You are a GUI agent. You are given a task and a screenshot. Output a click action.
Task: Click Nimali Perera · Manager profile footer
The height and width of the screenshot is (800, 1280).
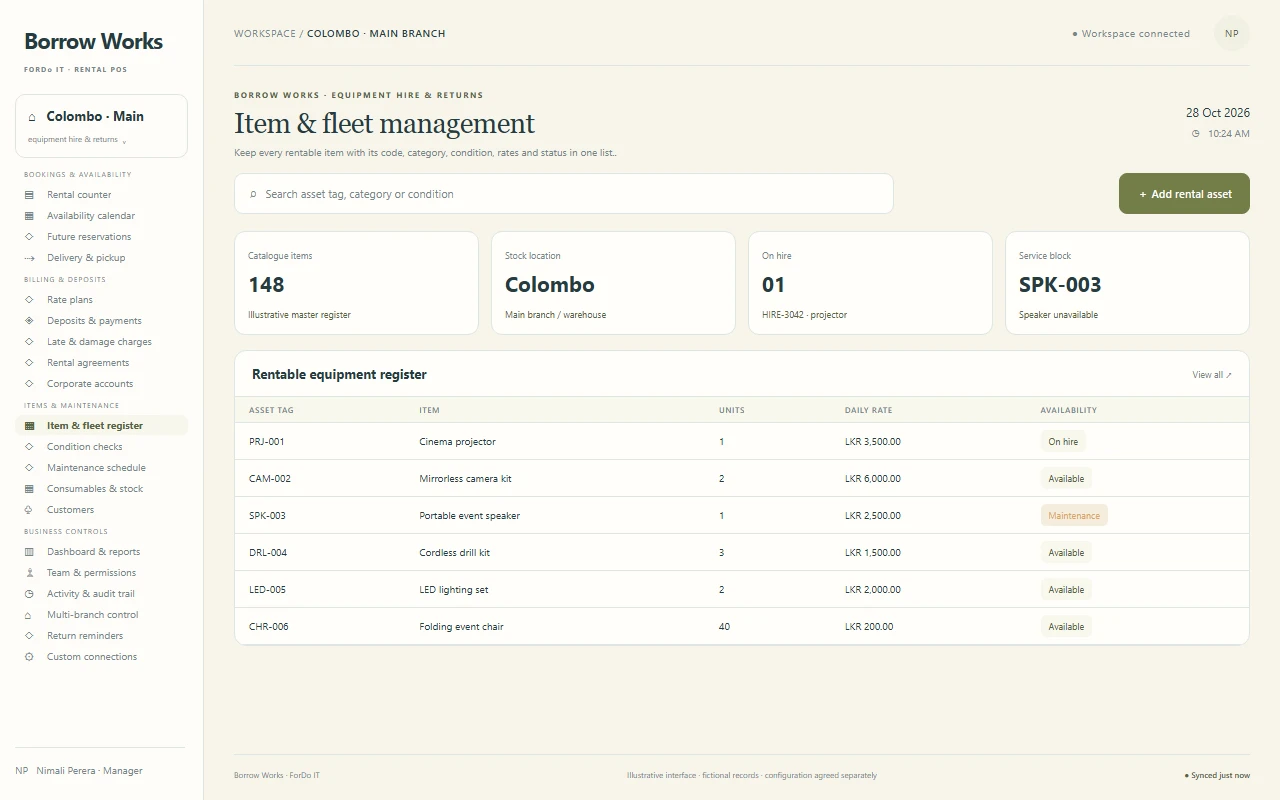(x=79, y=771)
